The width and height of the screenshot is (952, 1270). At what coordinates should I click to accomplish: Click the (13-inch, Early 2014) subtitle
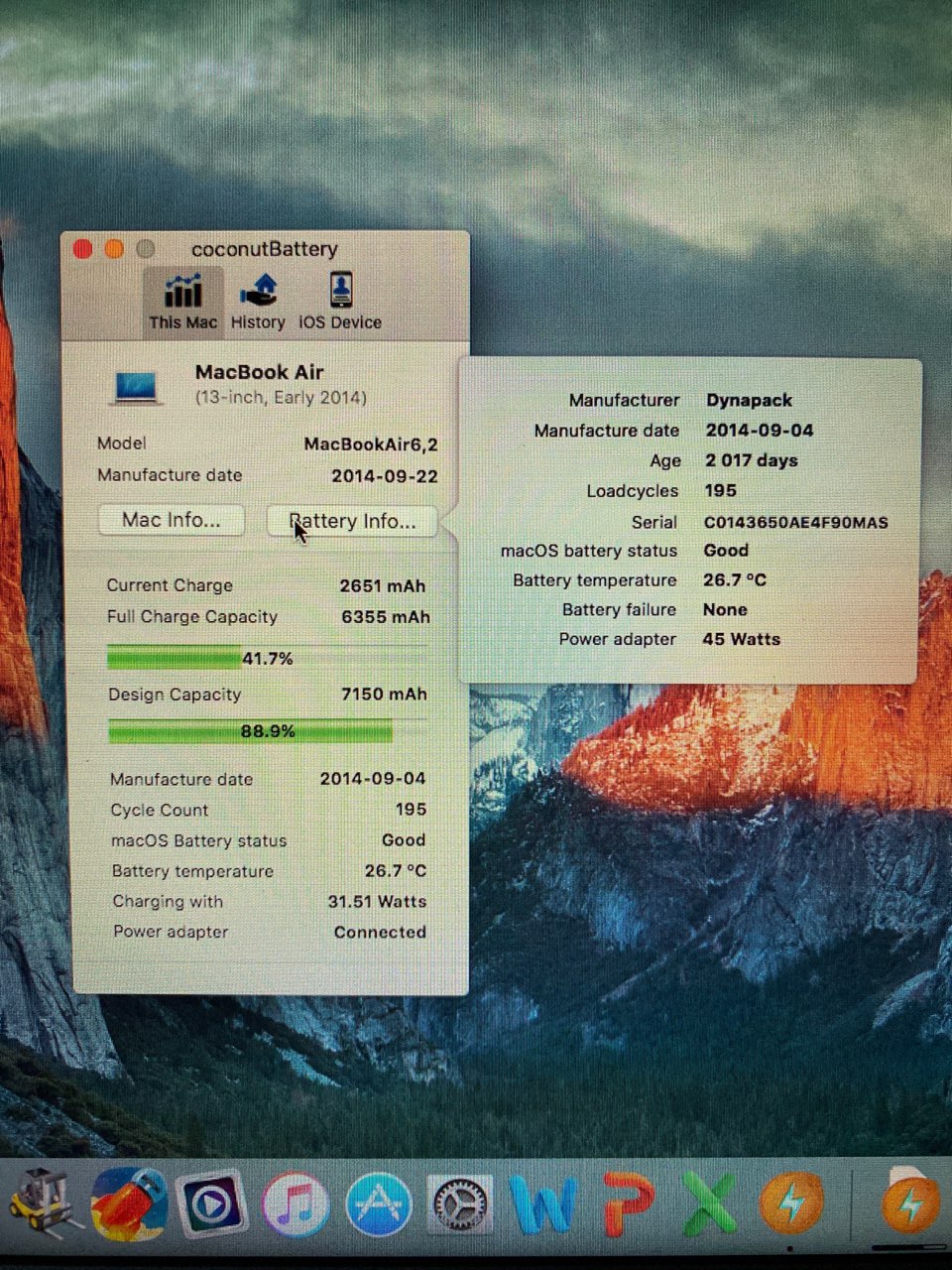[x=281, y=398]
